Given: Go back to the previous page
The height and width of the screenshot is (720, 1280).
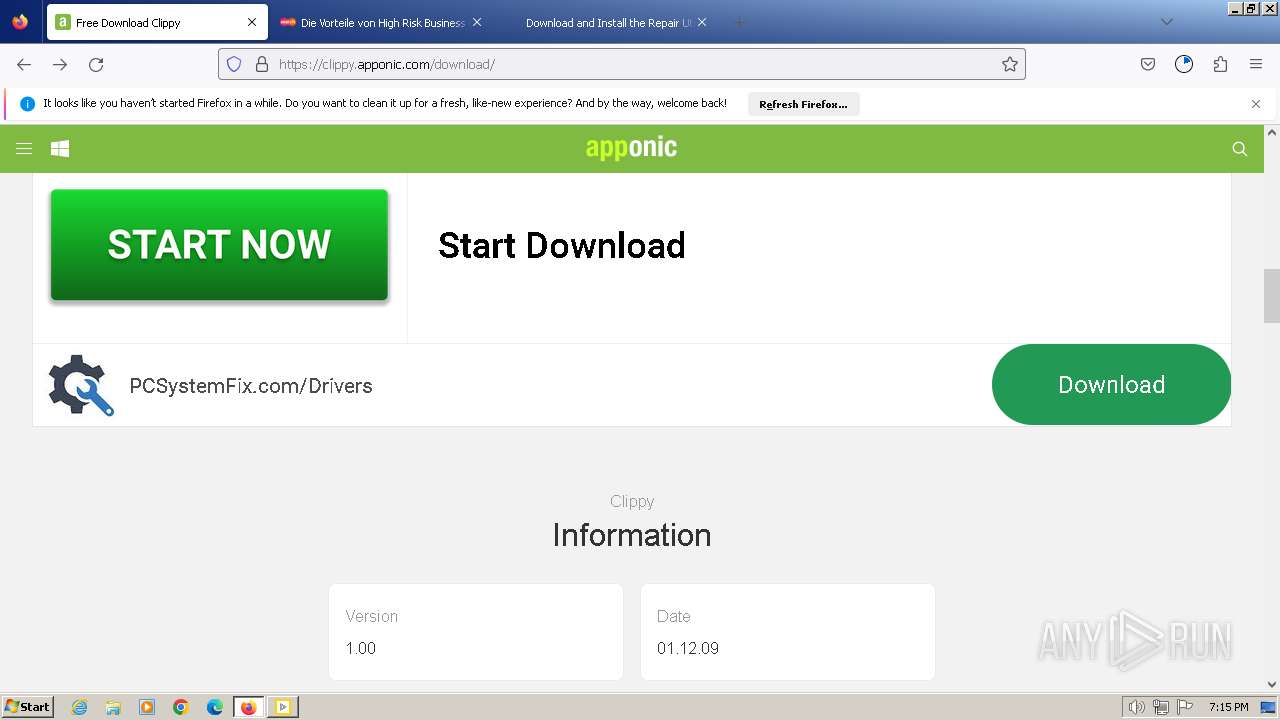Looking at the screenshot, I should [x=24, y=64].
